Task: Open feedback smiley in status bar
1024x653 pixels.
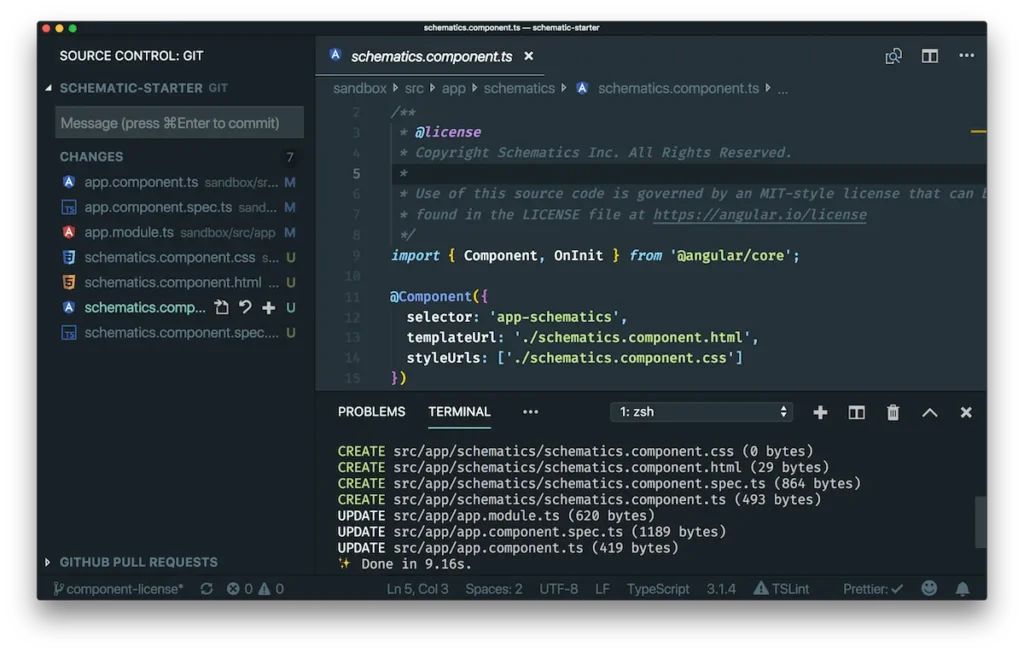Action: point(929,588)
